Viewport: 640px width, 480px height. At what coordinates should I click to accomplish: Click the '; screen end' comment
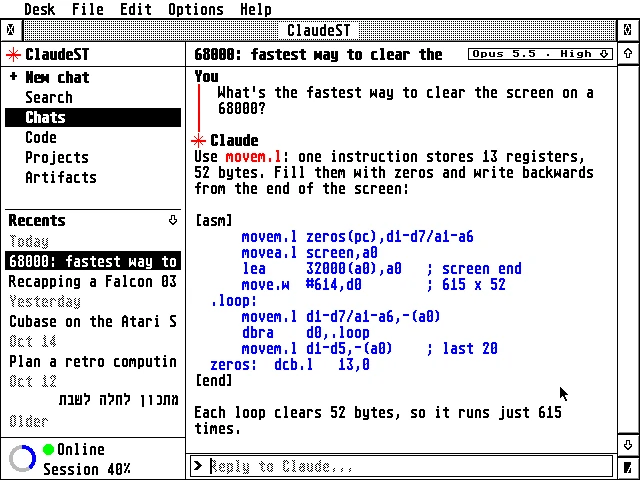tap(474, 269)
